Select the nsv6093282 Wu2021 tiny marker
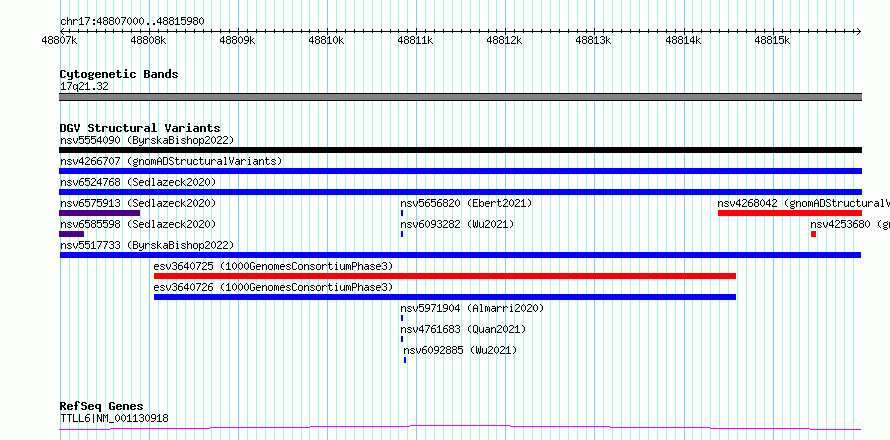The width and height of the screenshot is (890, 440). pos(402,234)
